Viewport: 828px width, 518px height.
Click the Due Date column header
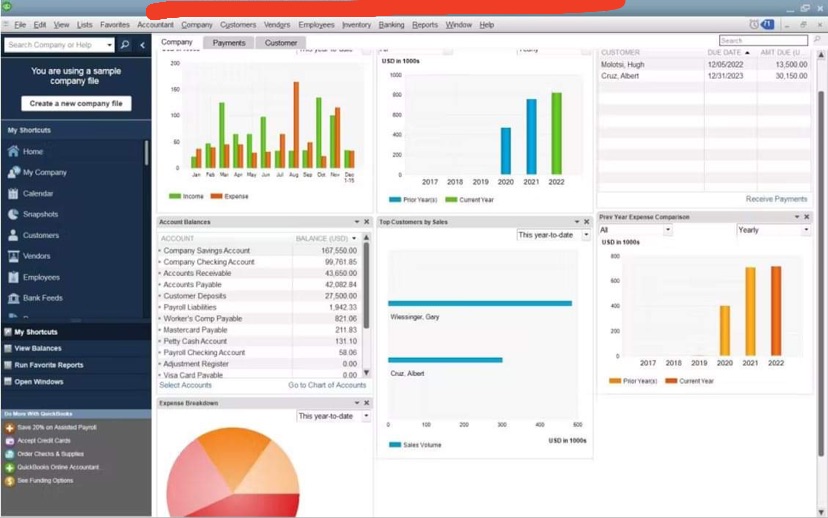click(x=728, y=53)
